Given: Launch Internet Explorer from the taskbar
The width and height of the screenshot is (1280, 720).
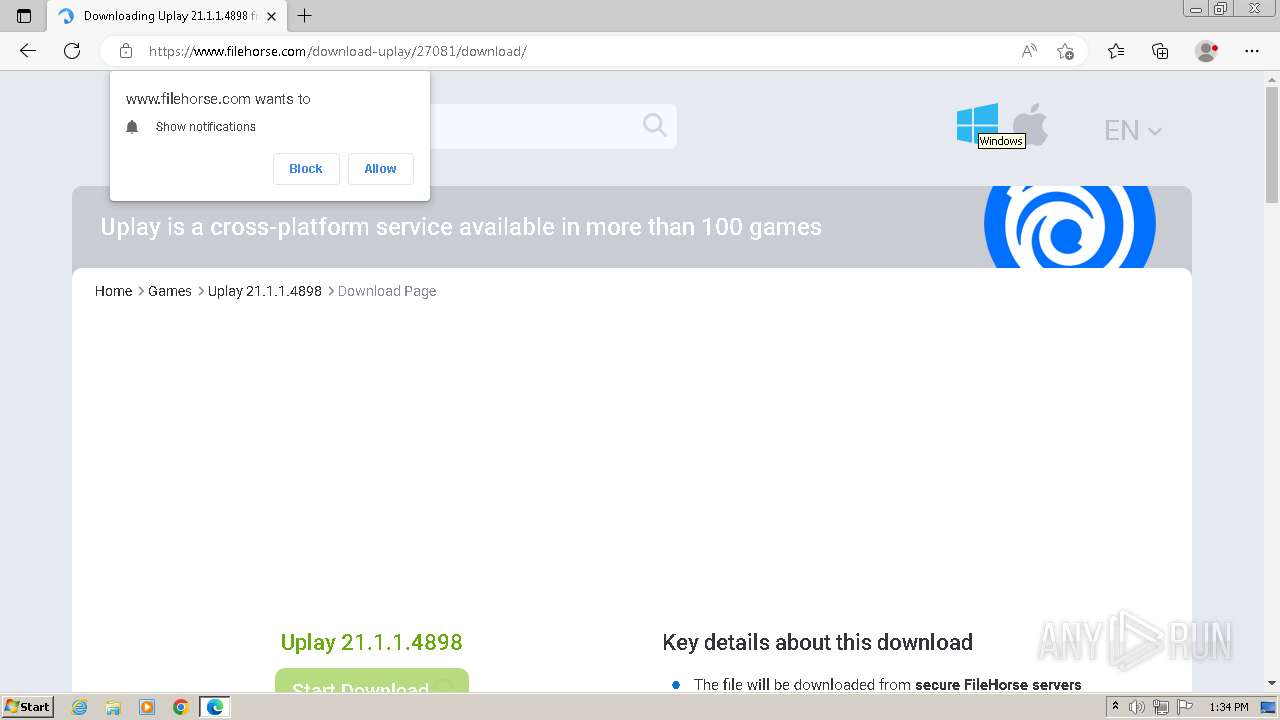Looking at the screenshot, I should (79, 707).
